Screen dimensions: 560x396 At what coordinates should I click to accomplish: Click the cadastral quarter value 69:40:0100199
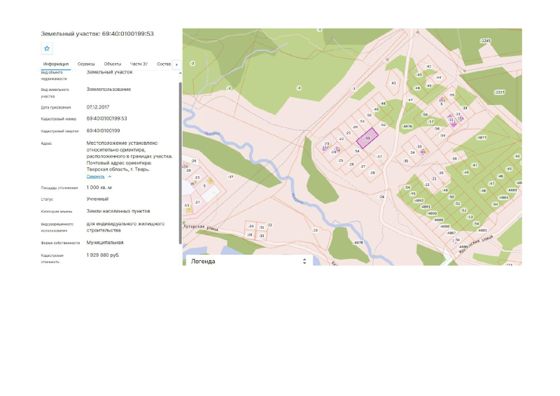103,131
